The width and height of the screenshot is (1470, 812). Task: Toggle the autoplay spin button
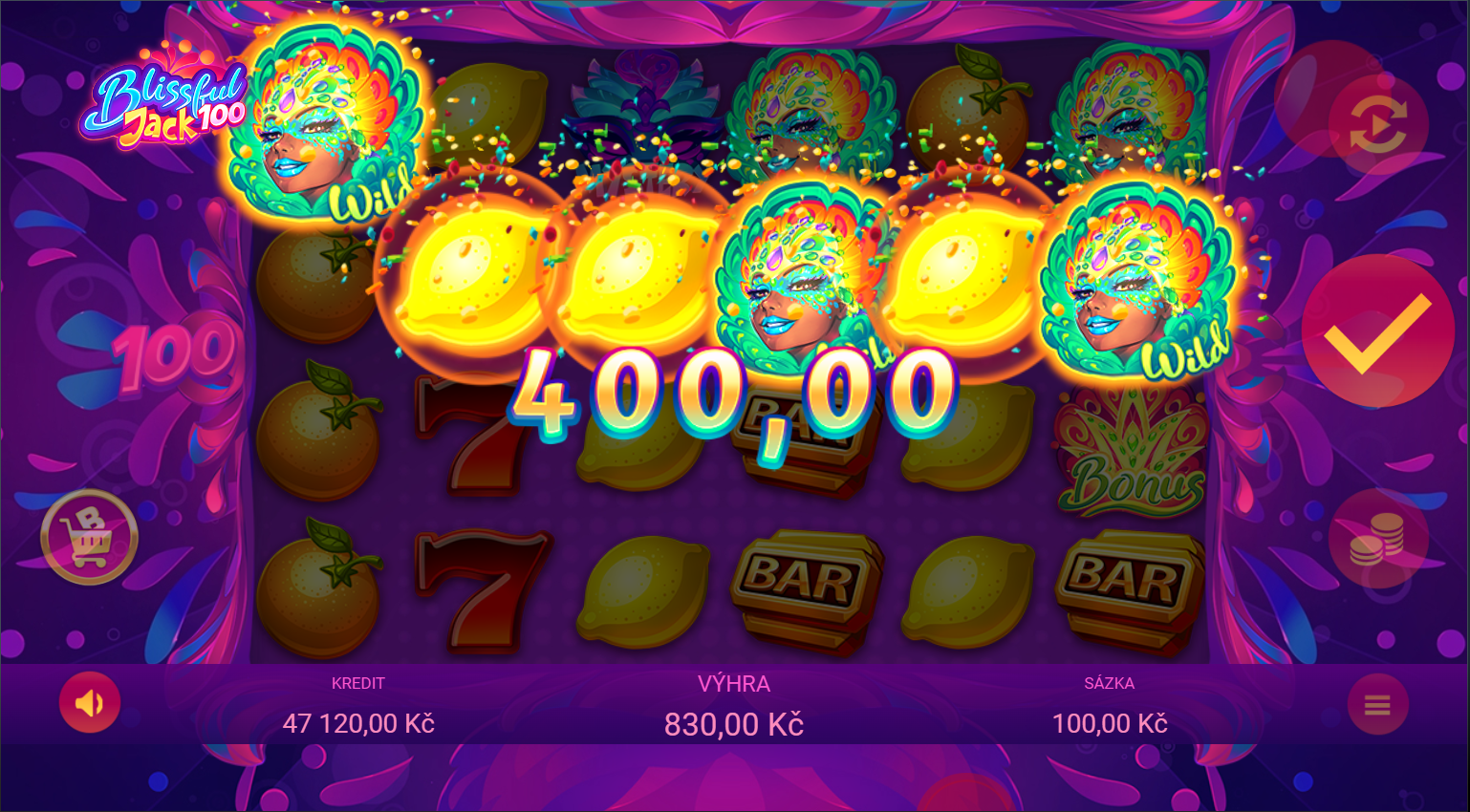pos(1377,124)
